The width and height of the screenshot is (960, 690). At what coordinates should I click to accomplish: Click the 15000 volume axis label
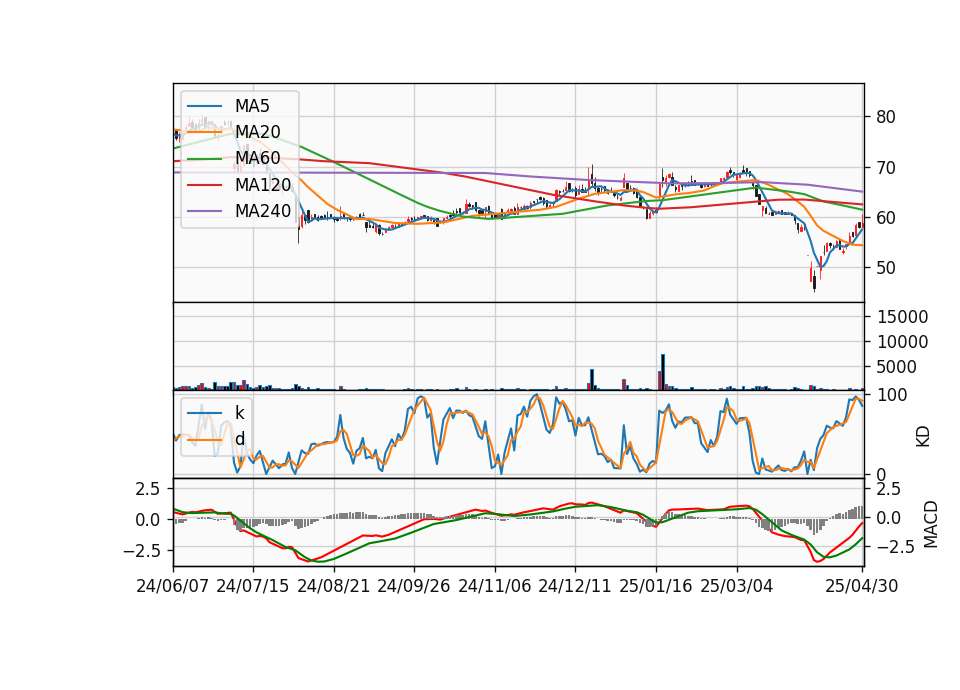point(902,317)
